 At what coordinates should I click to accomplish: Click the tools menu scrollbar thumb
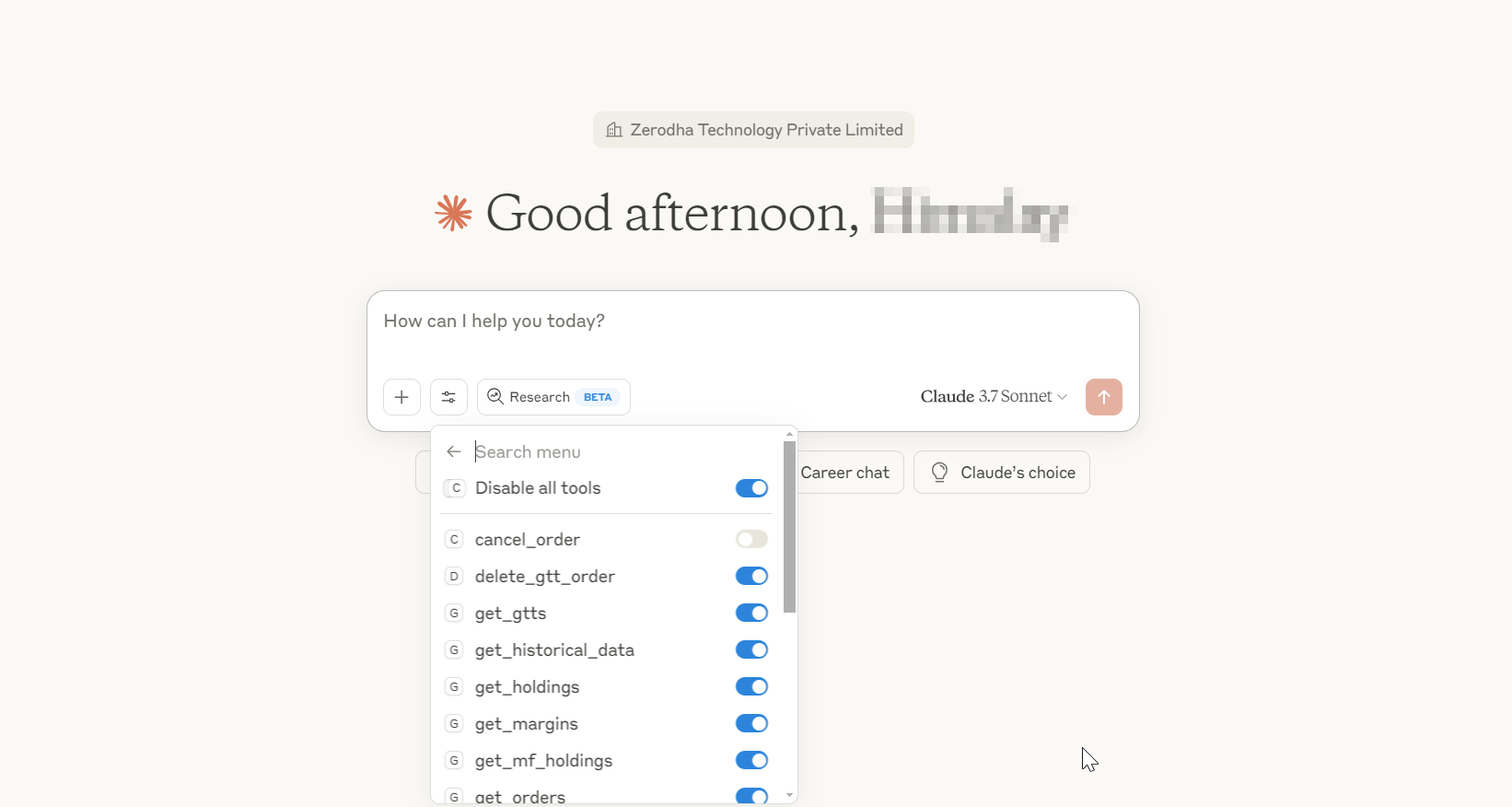(789, 527)
